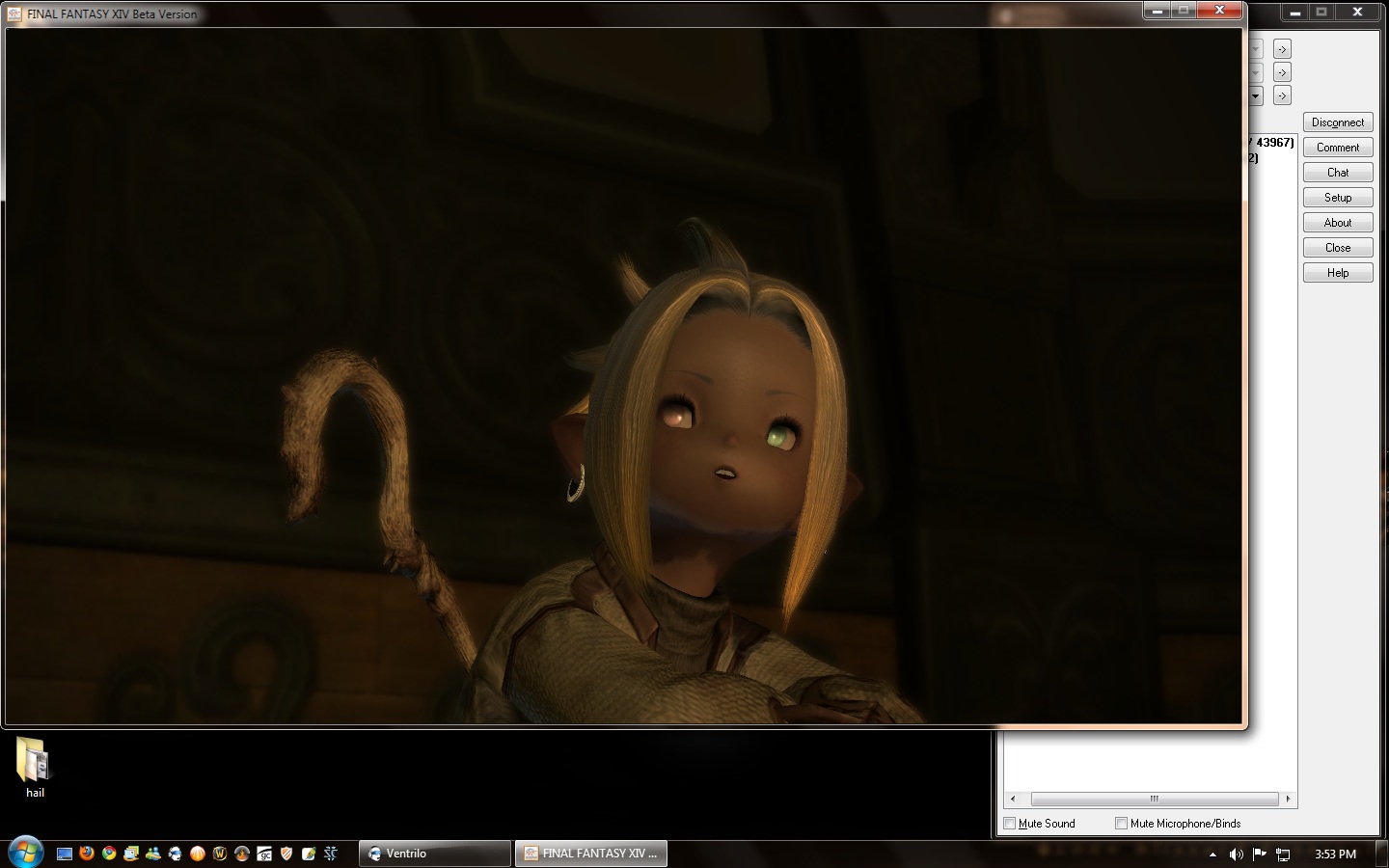Launch Firefox from the quick launch bar
Screen dimensions: 1389x868
tap(87, 854)
